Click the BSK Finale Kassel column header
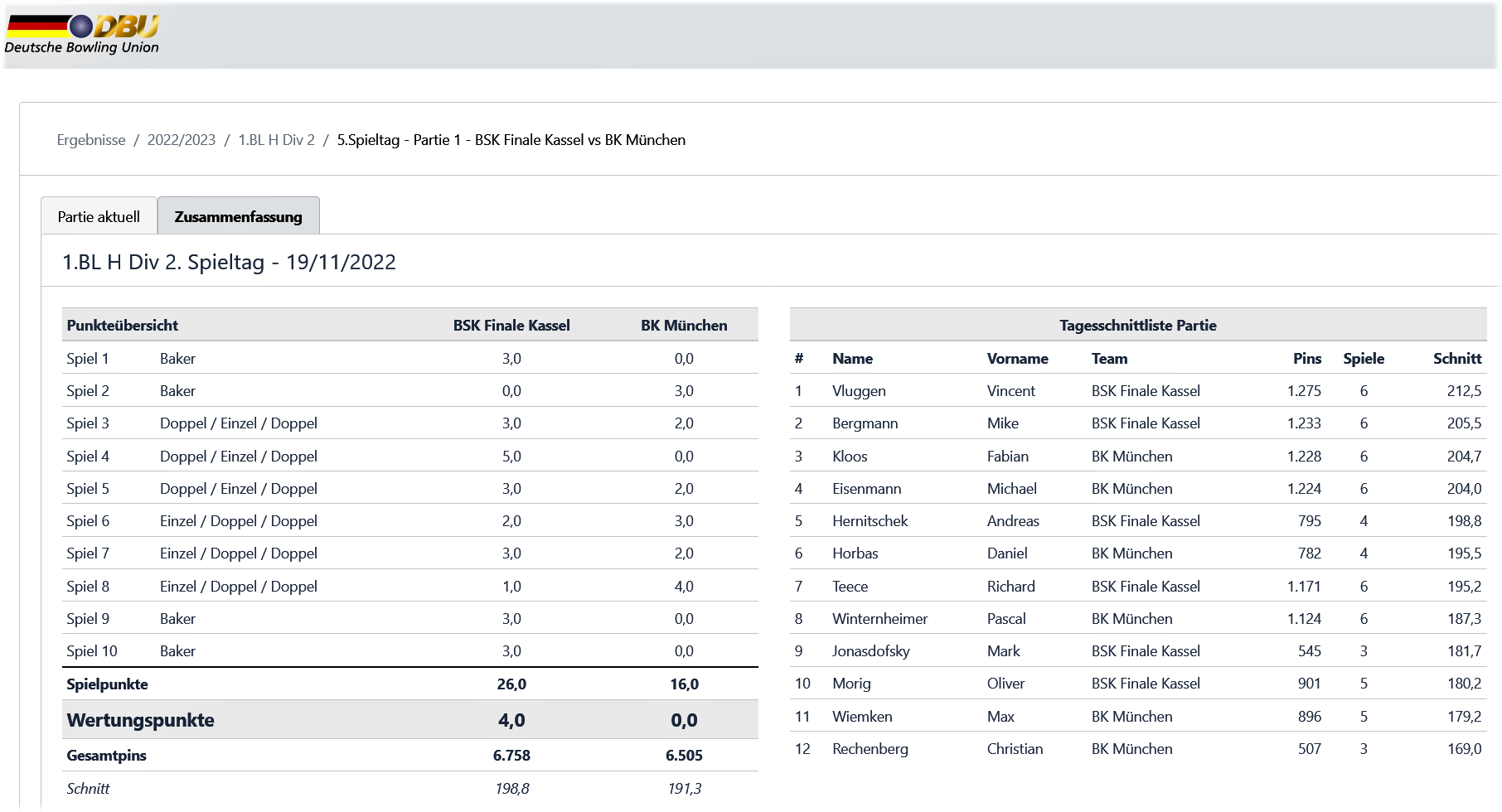Viewport: 1502px width, 812px height. (x=511, y=326)
